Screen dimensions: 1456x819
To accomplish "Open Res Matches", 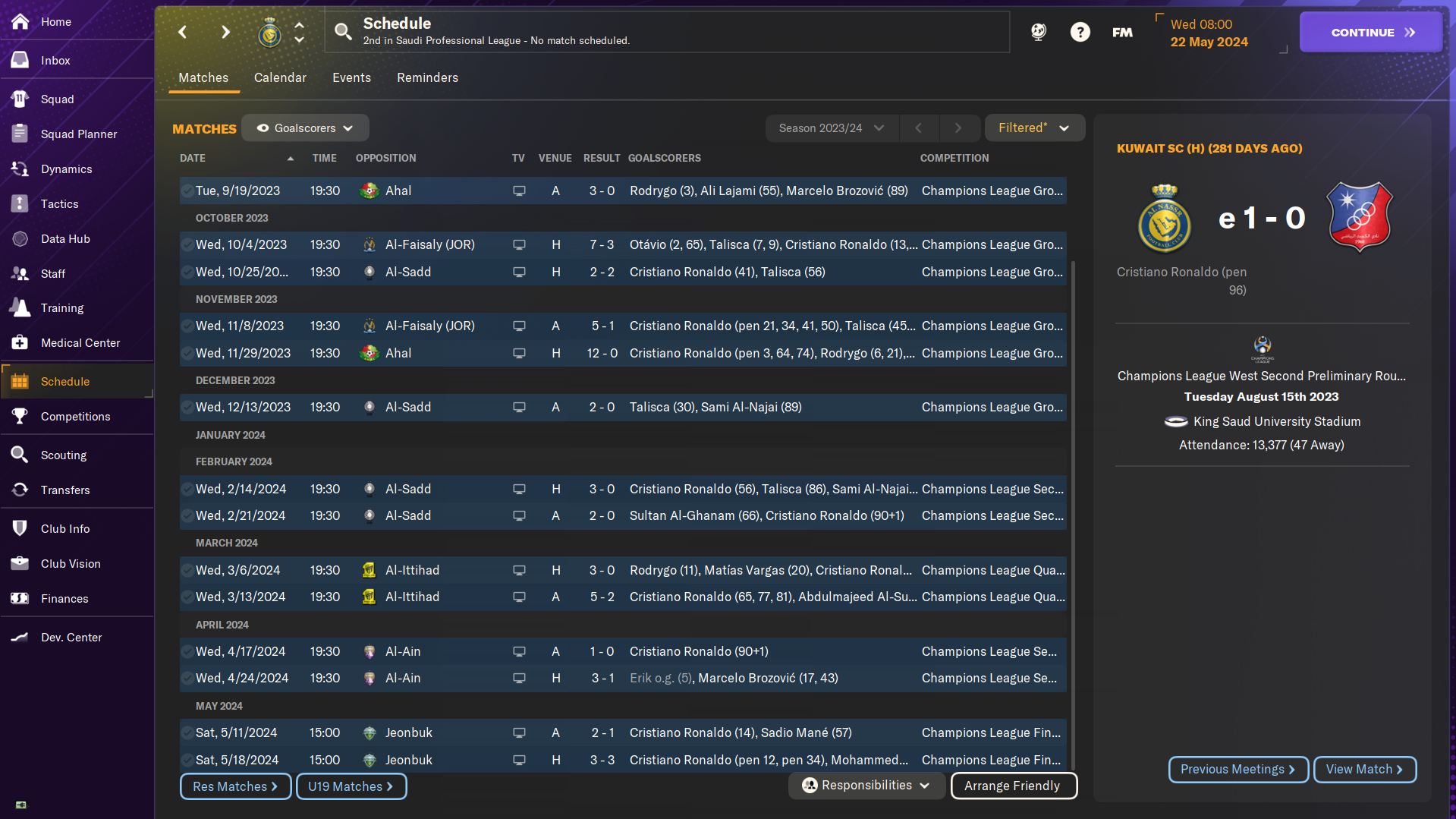I will click(235, 786).
